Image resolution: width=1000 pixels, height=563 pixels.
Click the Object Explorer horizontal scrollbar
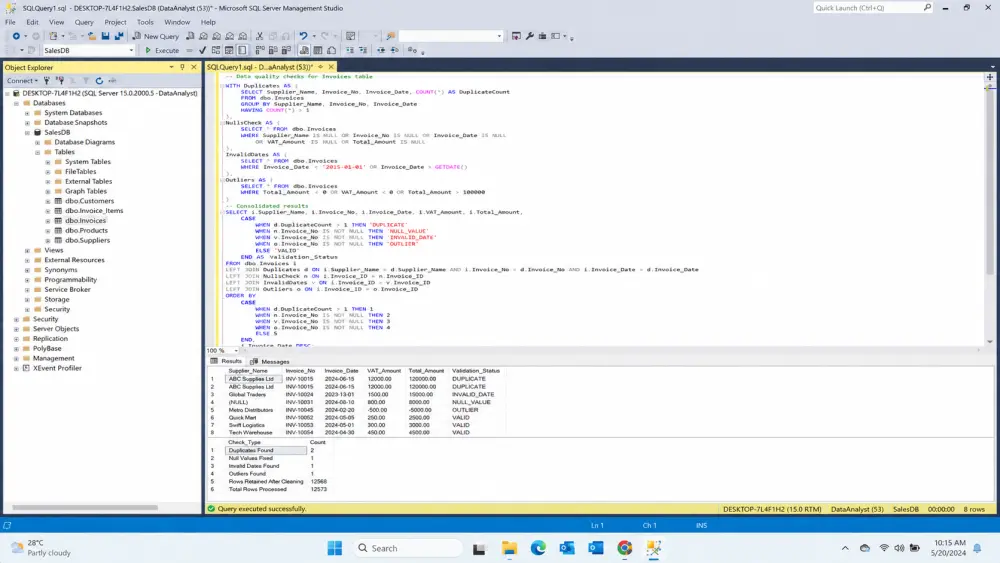(x=85, y=508)
